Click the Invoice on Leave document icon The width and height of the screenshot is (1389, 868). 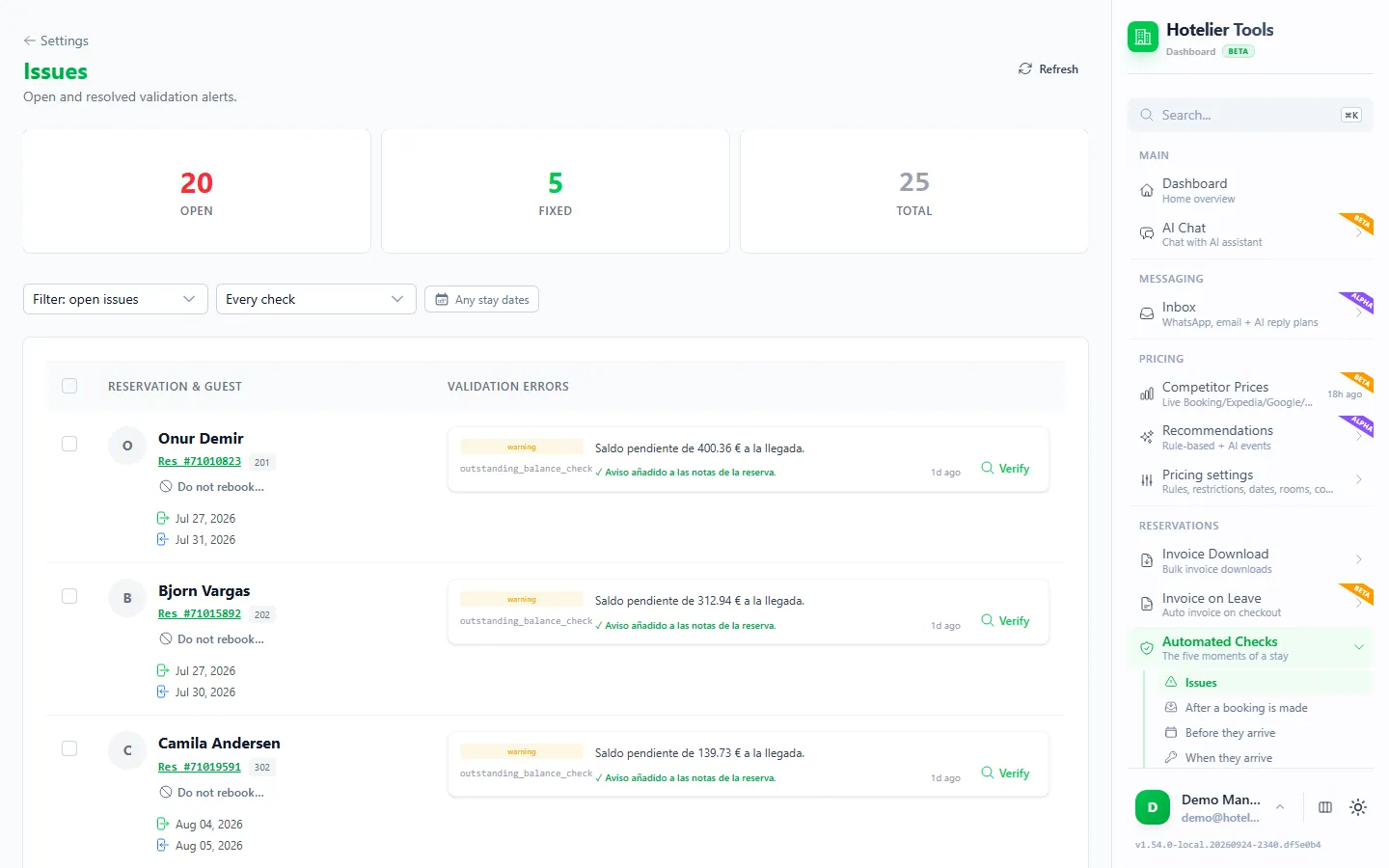coord(1147,605)
